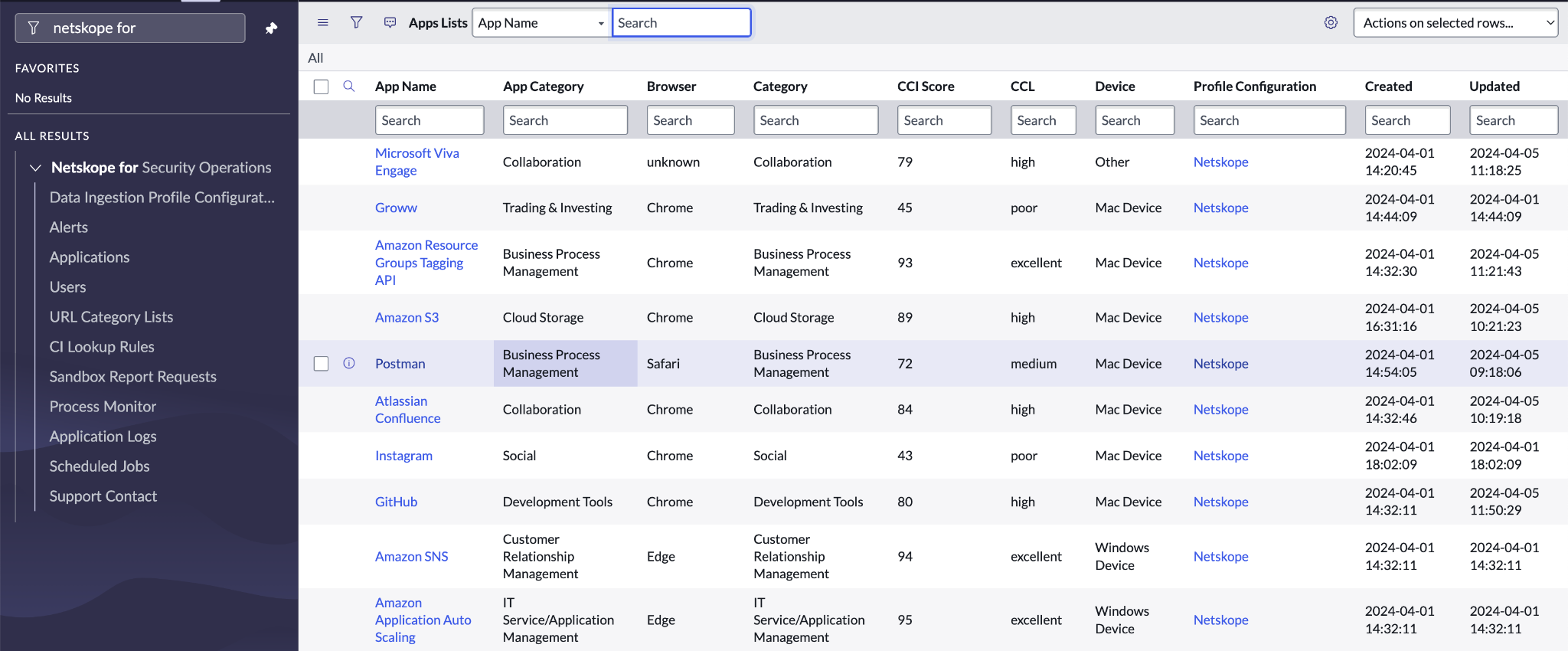
Task: Click the All breadcrumb filter
Action: [315, 57]
